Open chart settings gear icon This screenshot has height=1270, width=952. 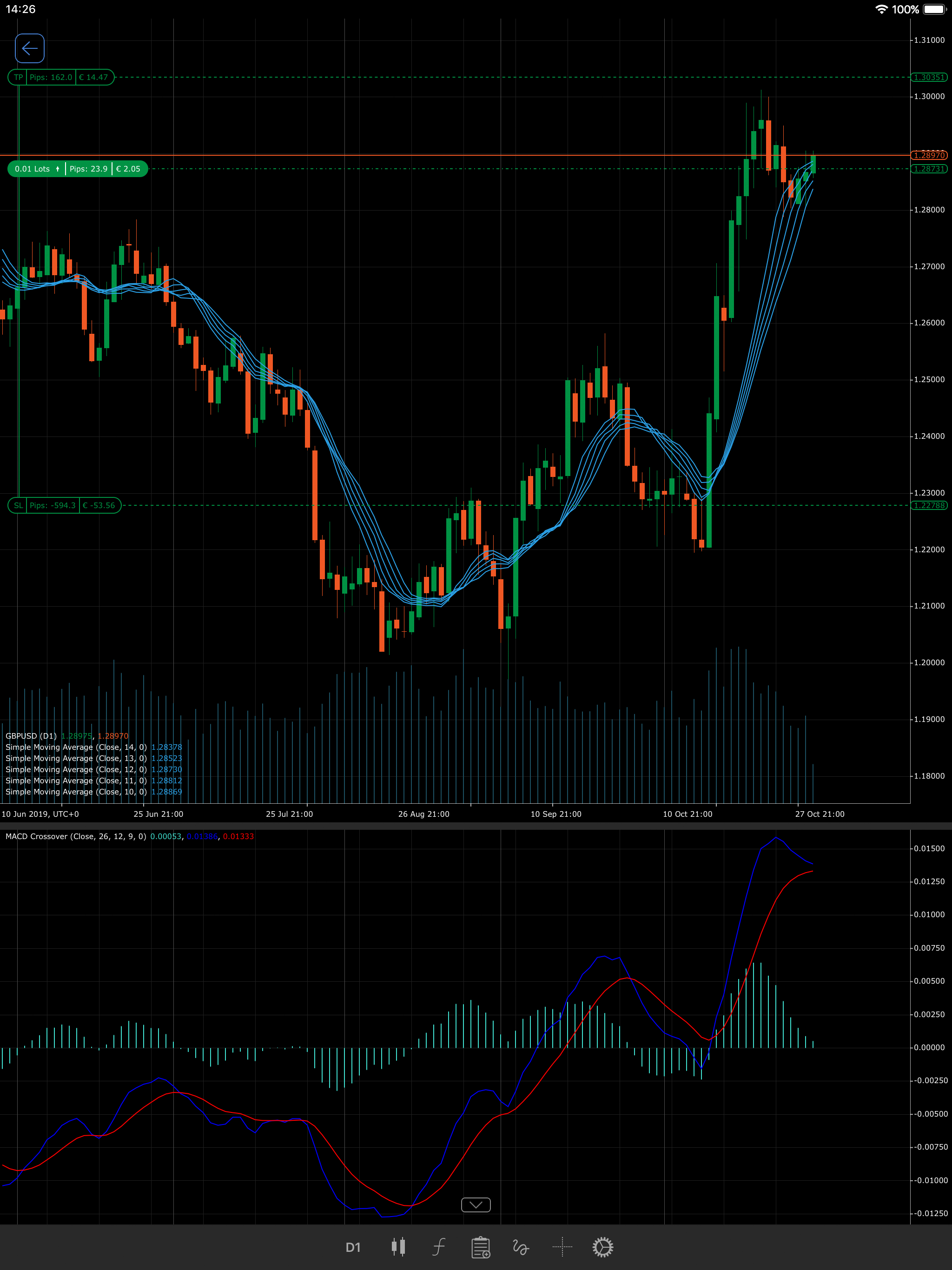click(603, 1246)
